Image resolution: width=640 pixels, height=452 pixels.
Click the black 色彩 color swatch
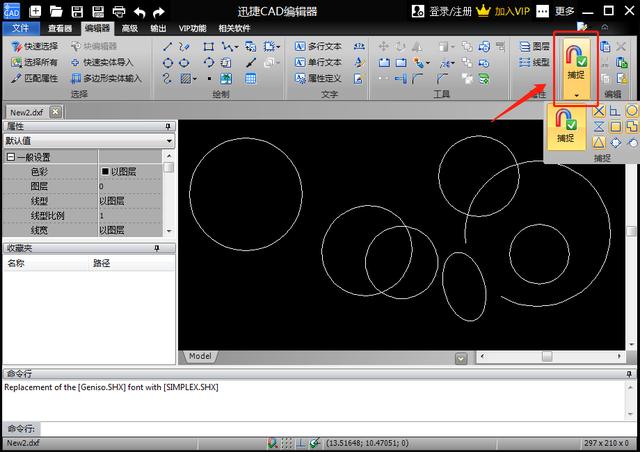coord(104,172)
